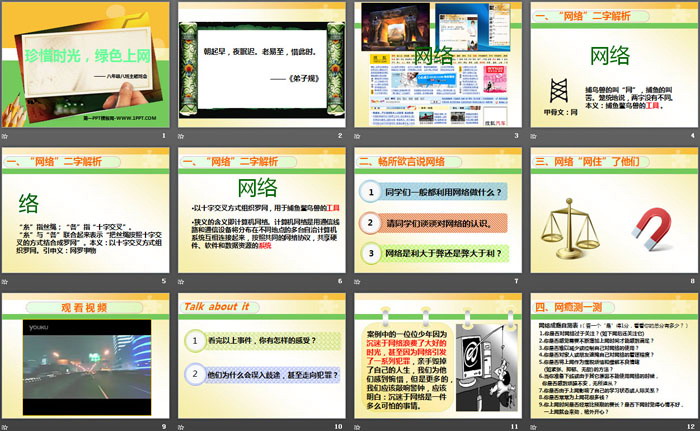700x431 pixels.
Task: Select slide 4 thumbnail with 甲骨文 网 character
Action: click(x=614, y=65)
